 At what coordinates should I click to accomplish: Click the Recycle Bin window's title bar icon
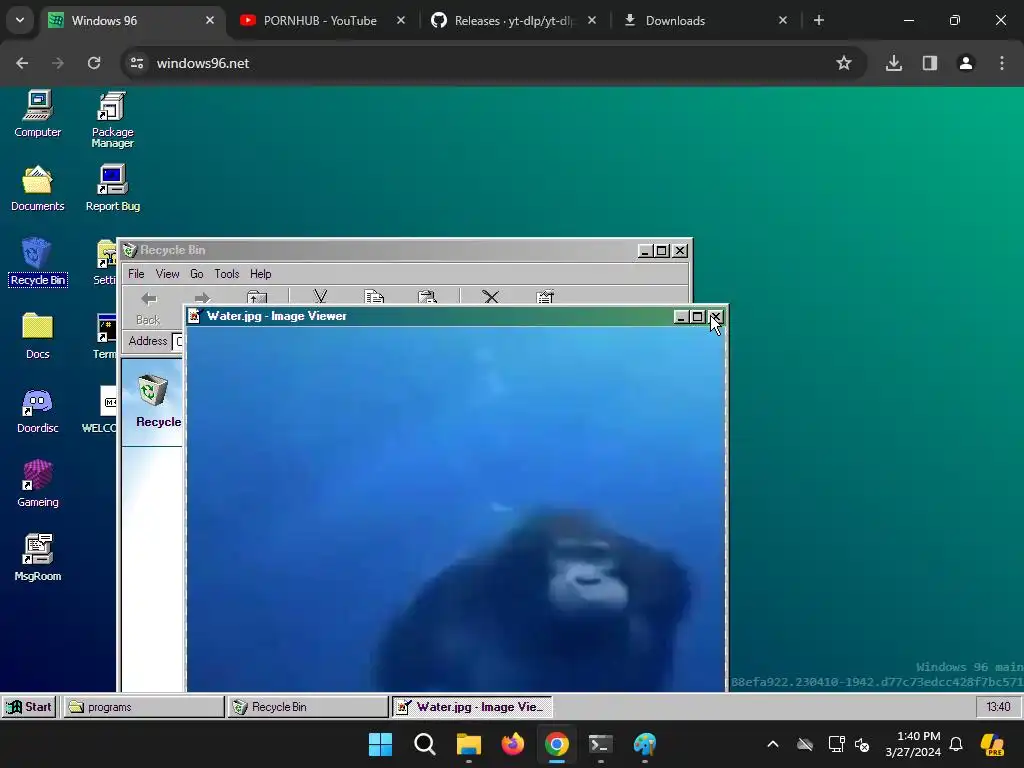[x=129, y=250]
